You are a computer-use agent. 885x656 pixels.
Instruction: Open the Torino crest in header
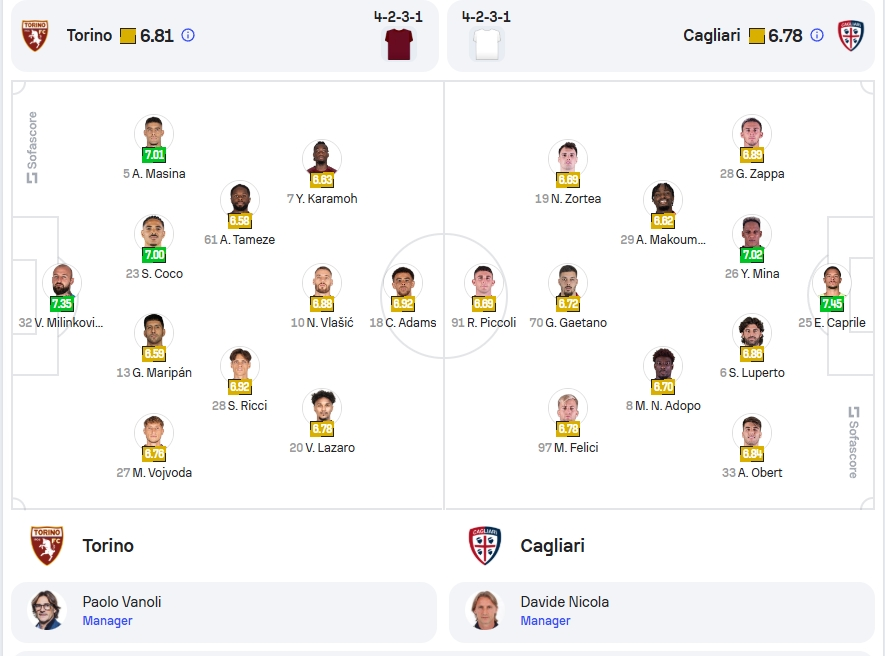click(x=35, y=36)
